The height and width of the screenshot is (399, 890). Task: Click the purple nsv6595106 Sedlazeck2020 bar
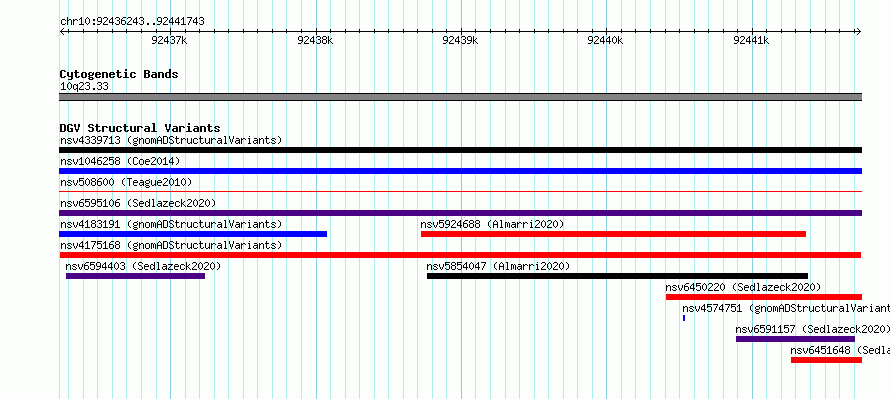point(460,213)
